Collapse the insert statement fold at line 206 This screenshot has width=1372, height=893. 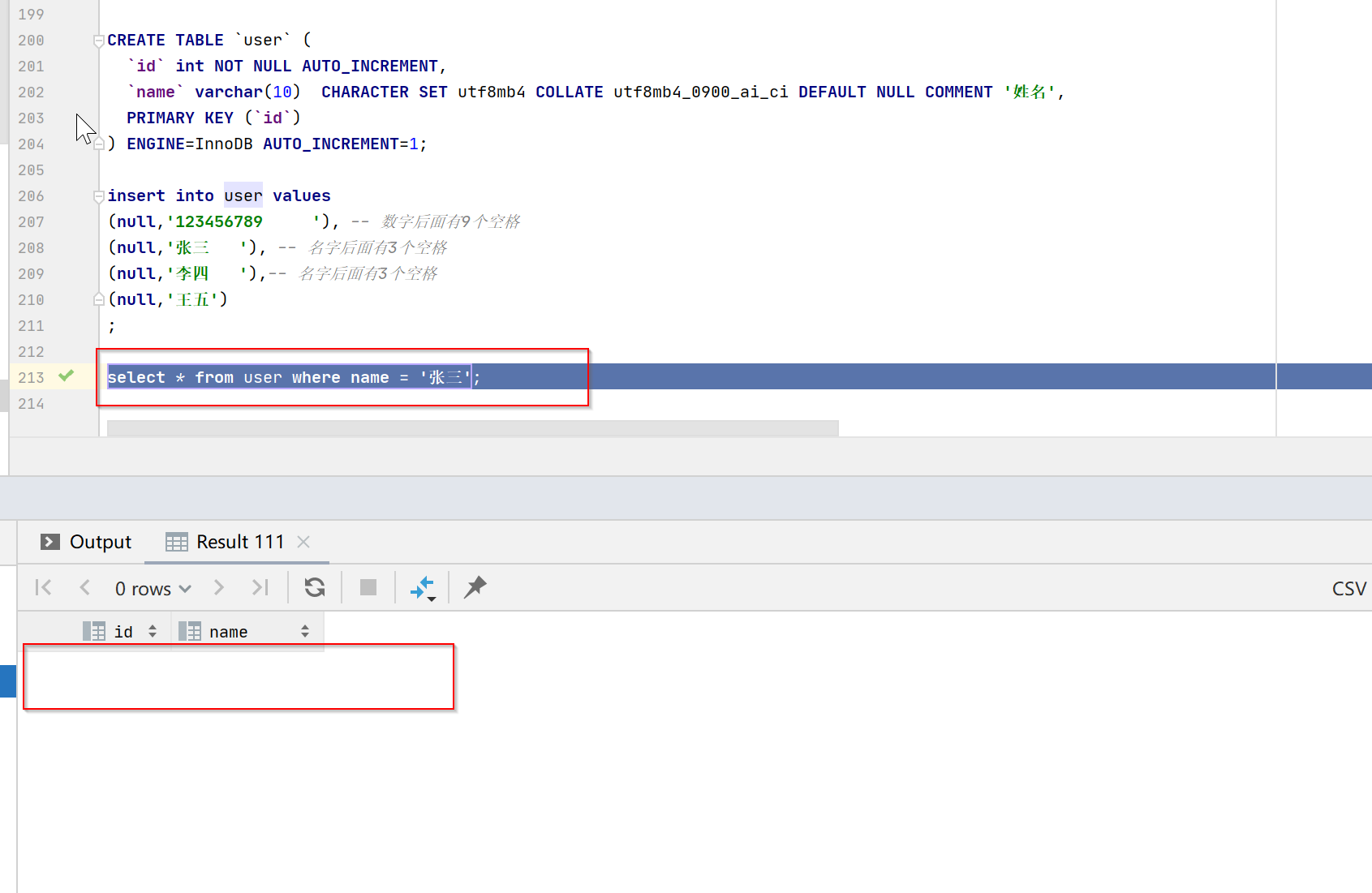[x=98, y=195]
